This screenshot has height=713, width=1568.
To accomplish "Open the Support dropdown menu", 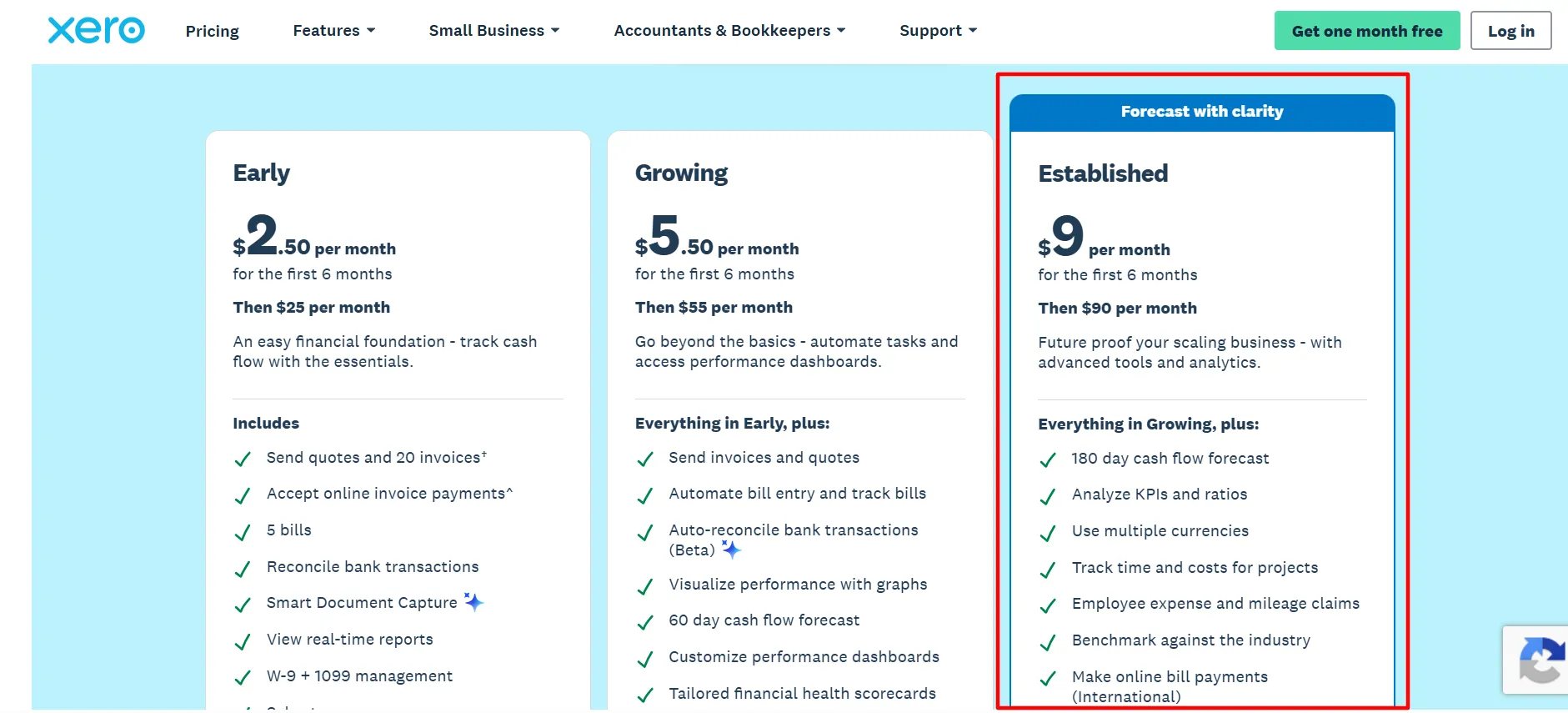I will tap(939, 31).
